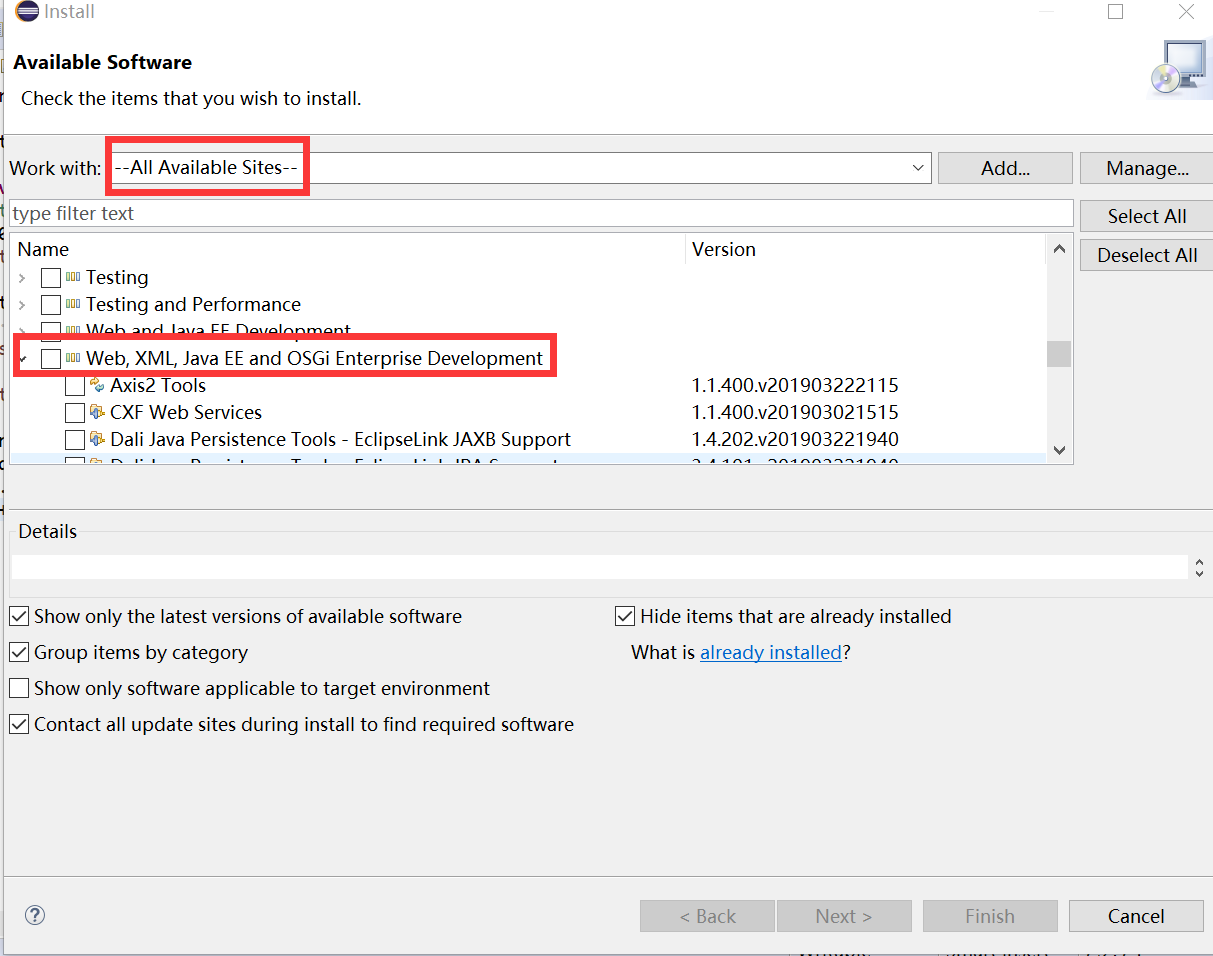Open the Work with sites dropdown arrow
Screen dimensions: 1213x956
click(x=919, y=168)
